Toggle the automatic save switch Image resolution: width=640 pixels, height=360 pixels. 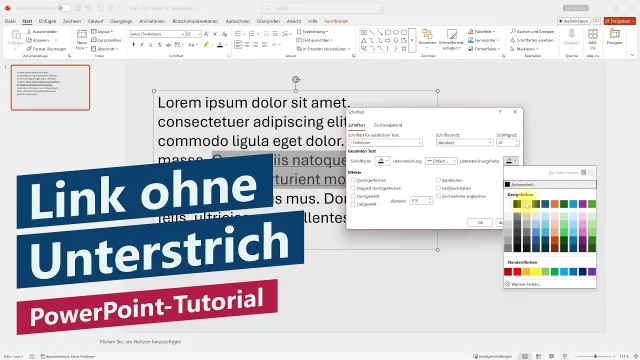point(64,8)
